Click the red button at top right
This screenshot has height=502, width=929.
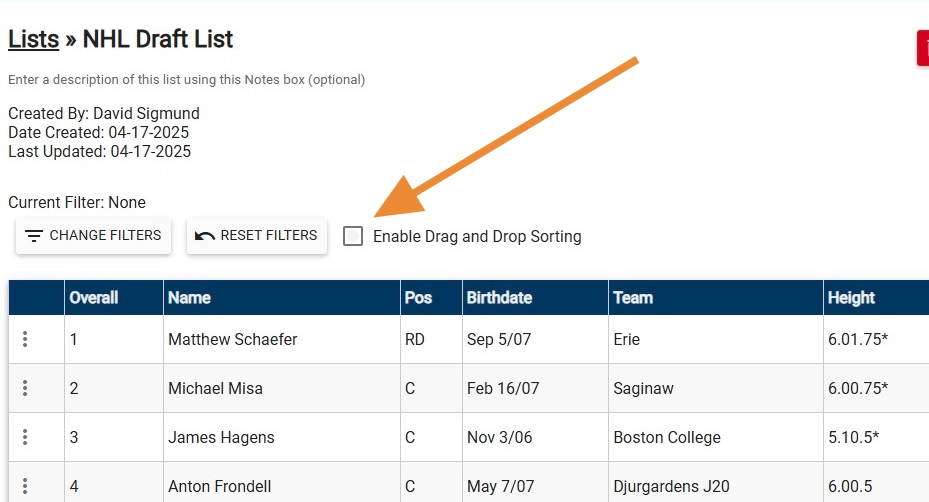(x=923, y=48)
